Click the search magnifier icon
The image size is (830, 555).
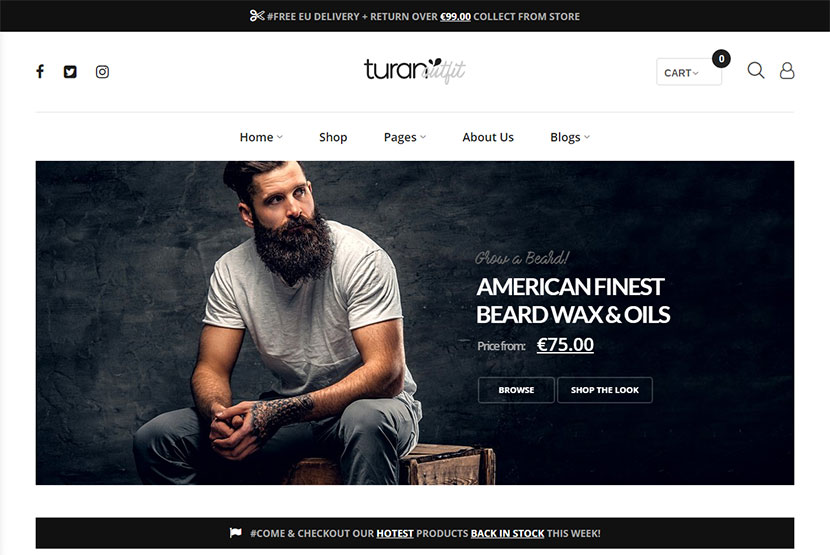click(x=755, y=70)
